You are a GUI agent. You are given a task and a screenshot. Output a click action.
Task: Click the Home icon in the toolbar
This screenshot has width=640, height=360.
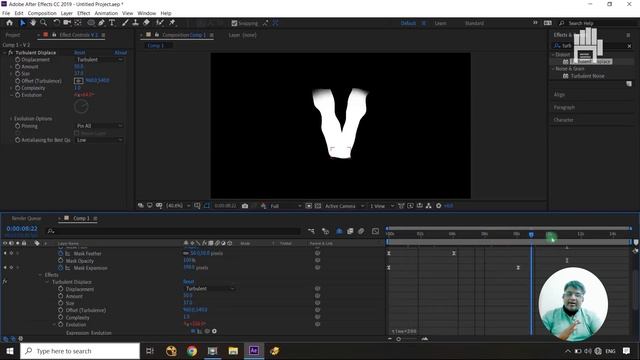(9, 23)
